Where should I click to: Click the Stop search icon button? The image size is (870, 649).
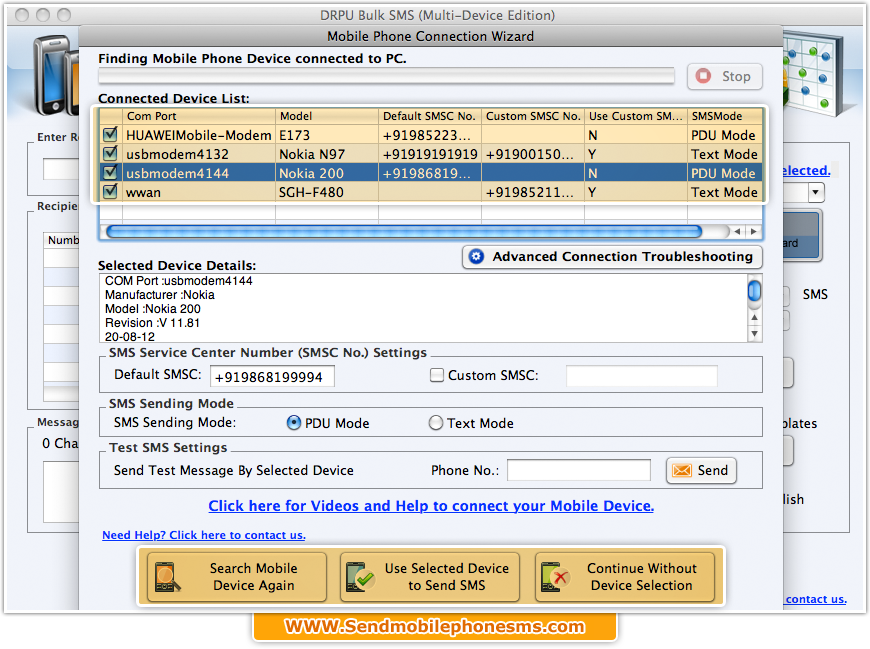click(703, 76)
